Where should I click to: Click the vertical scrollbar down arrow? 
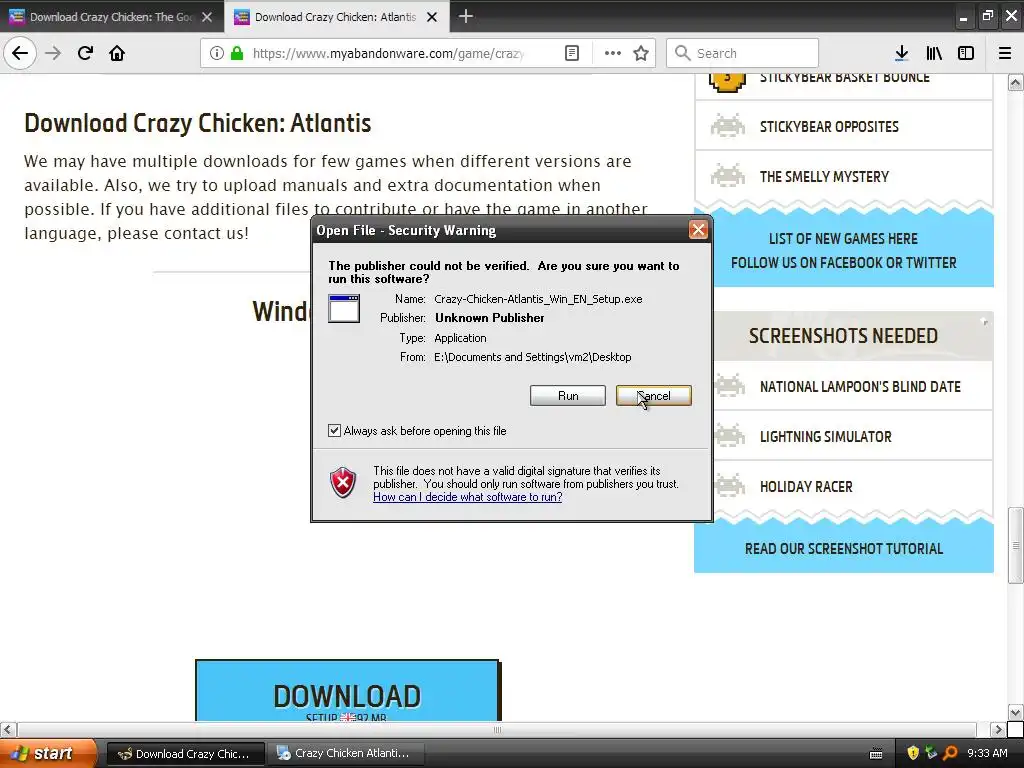click(x=1015, y=712)
